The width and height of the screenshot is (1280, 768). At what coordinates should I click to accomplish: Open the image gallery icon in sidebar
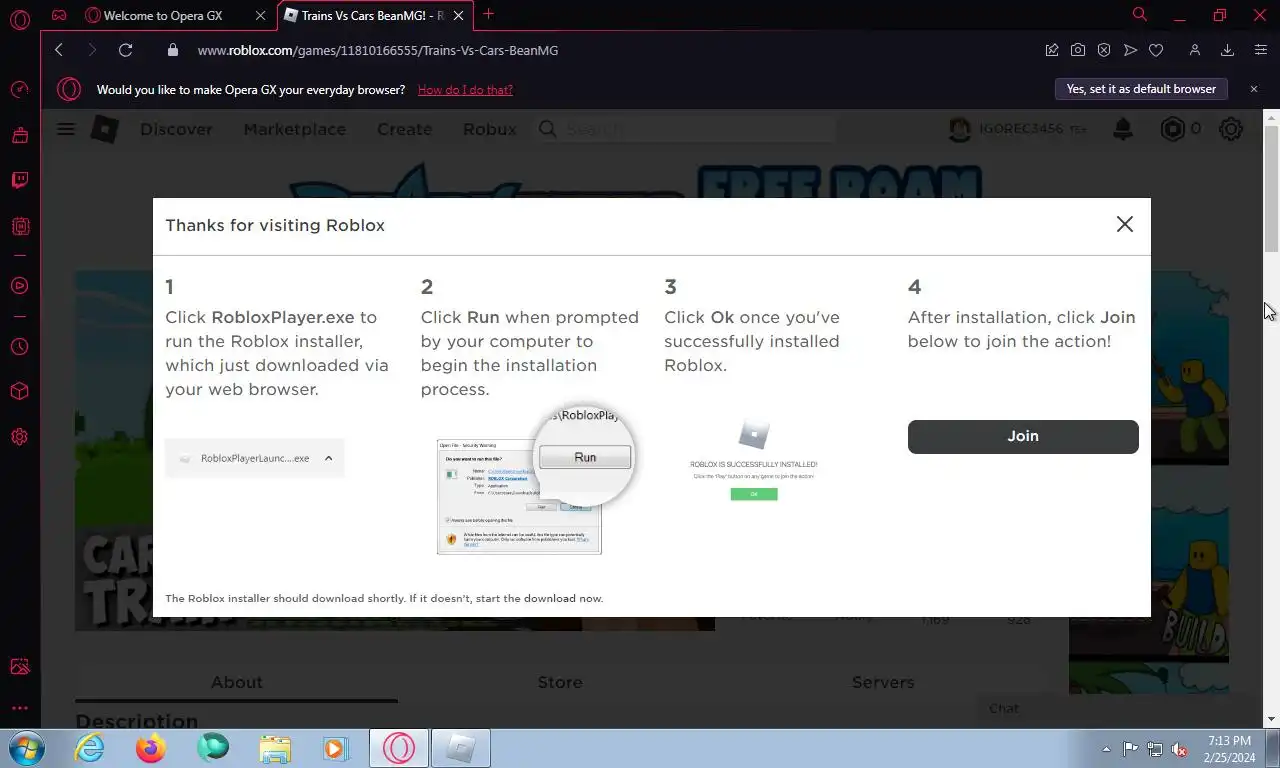[x=19, y=667]
